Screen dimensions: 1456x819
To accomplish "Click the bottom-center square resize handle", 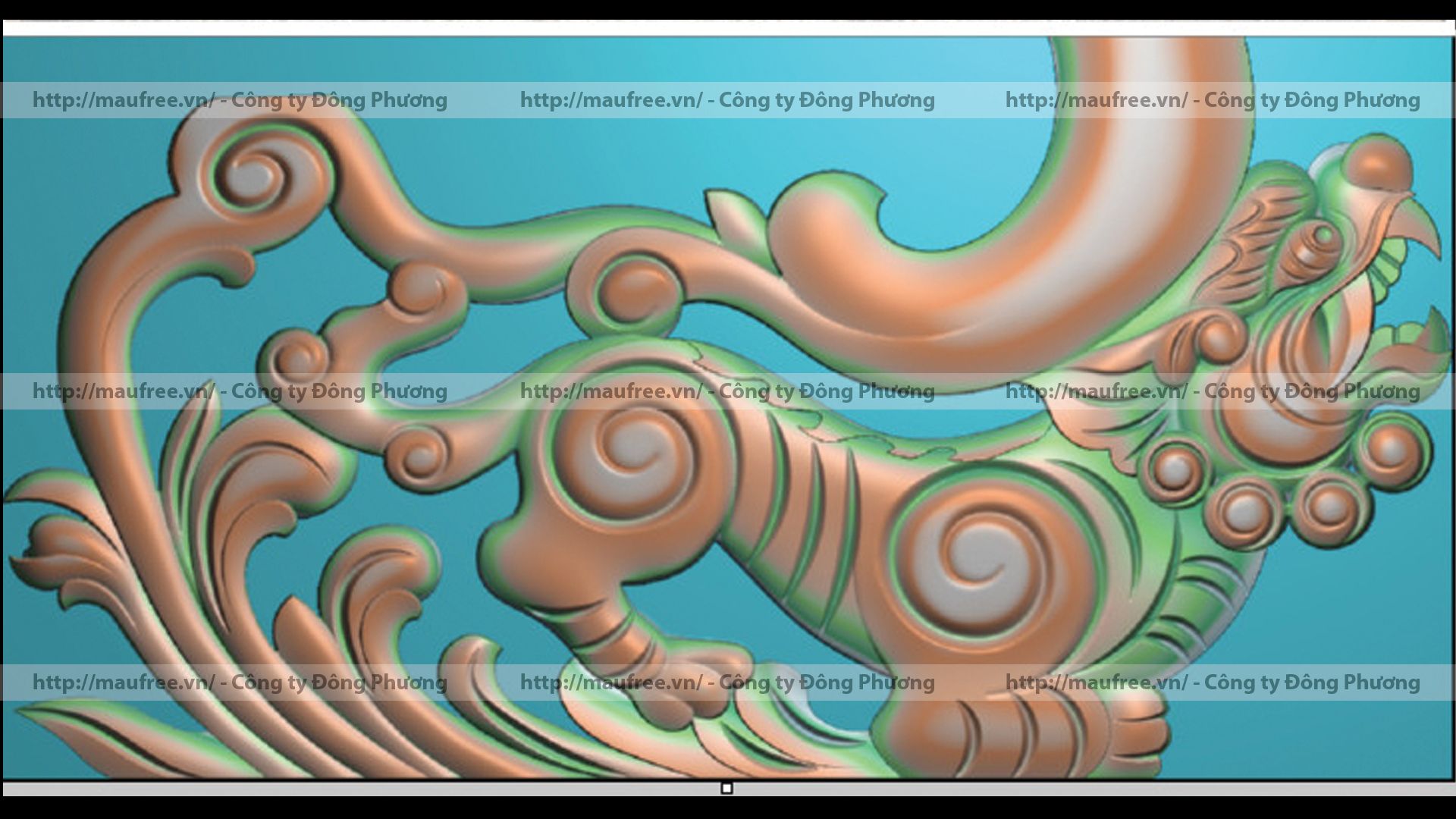I will pos(726,788).
